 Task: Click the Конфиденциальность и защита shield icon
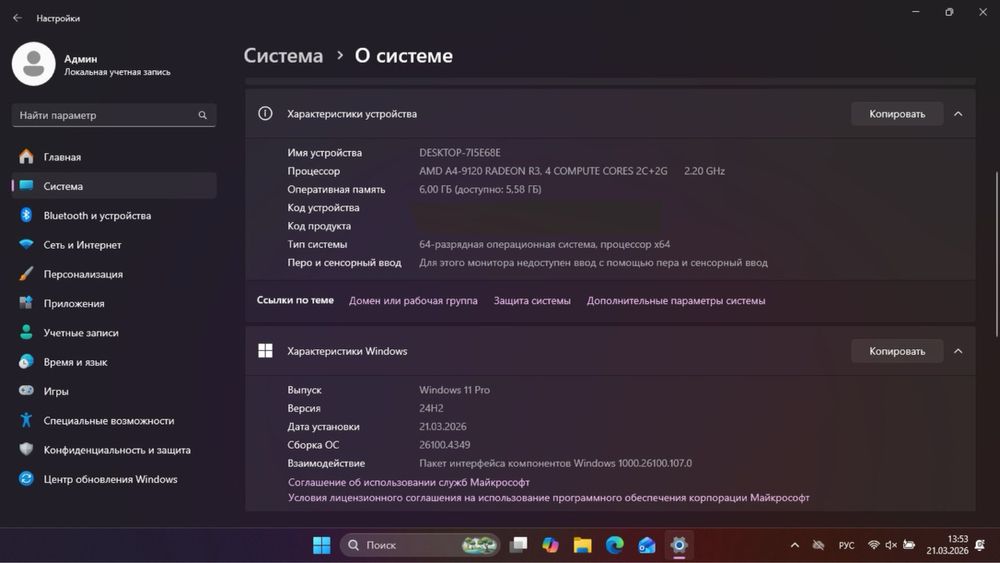[26, 449]
